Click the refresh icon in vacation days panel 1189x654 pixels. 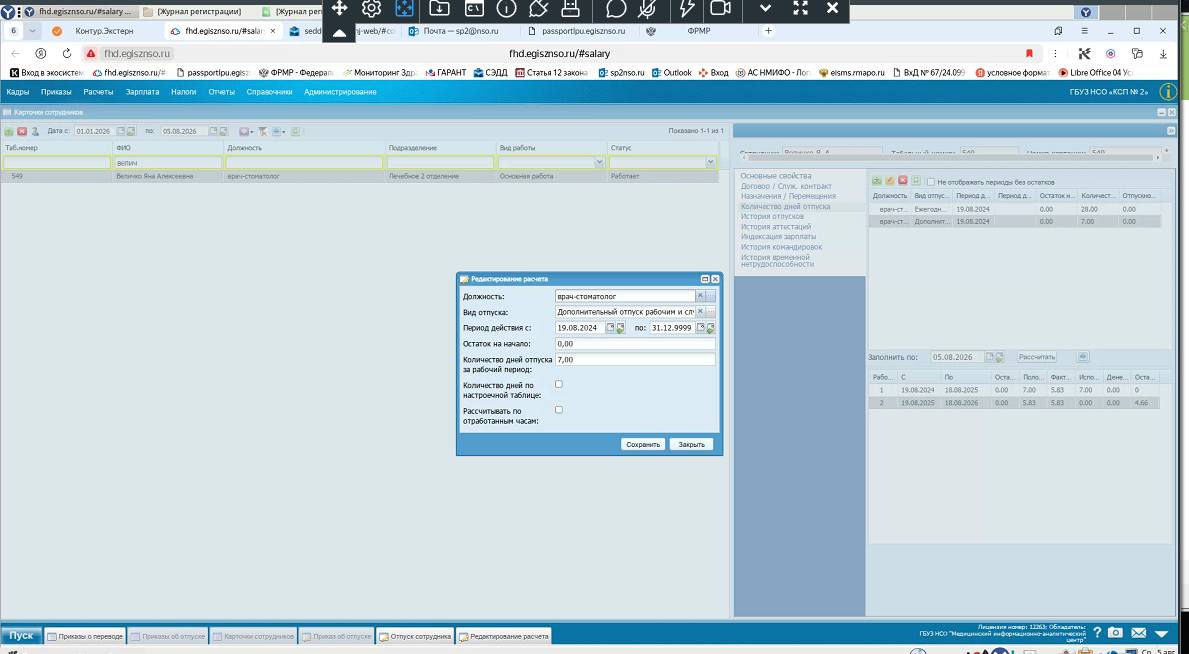click(916, 181)
